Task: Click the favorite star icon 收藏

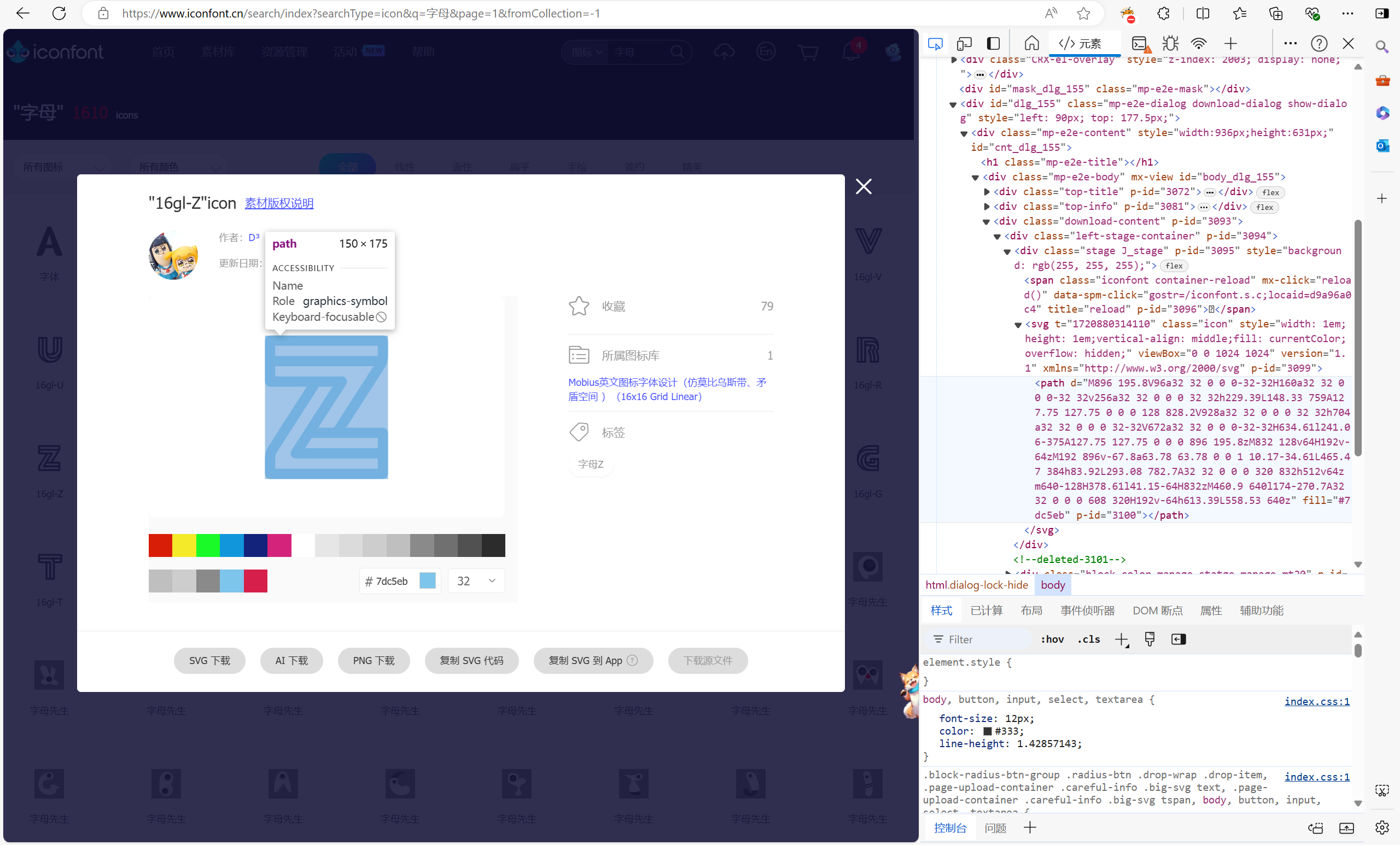Action: pos(579,306)
